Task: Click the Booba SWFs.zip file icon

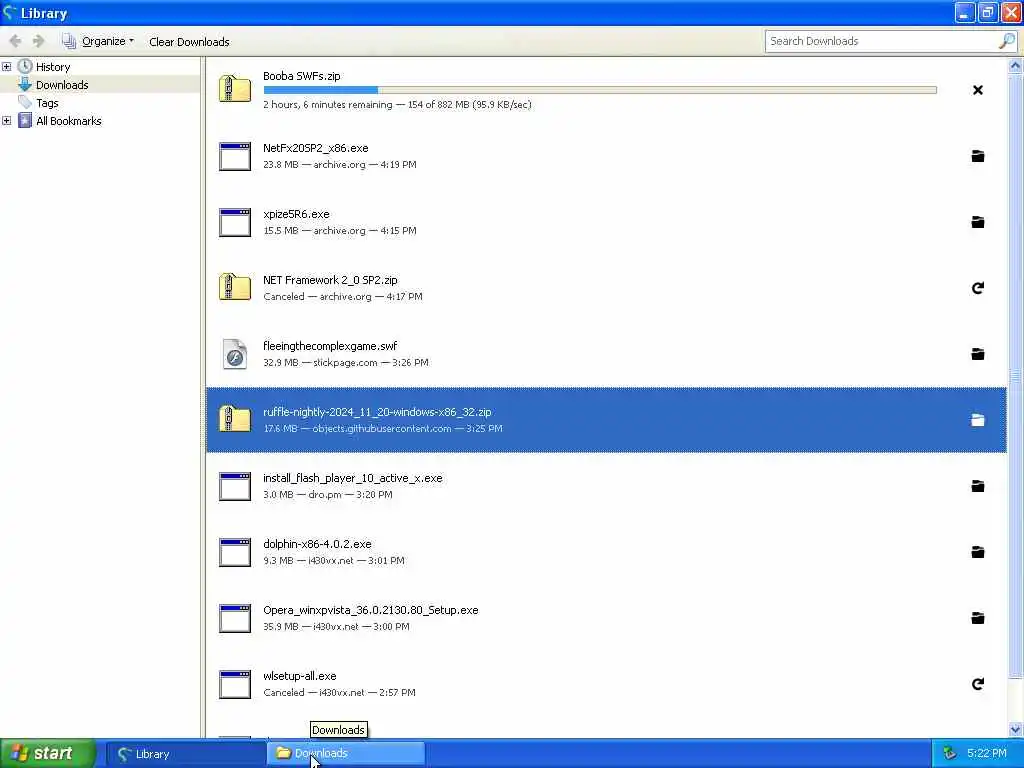Action: click(234, 89)
